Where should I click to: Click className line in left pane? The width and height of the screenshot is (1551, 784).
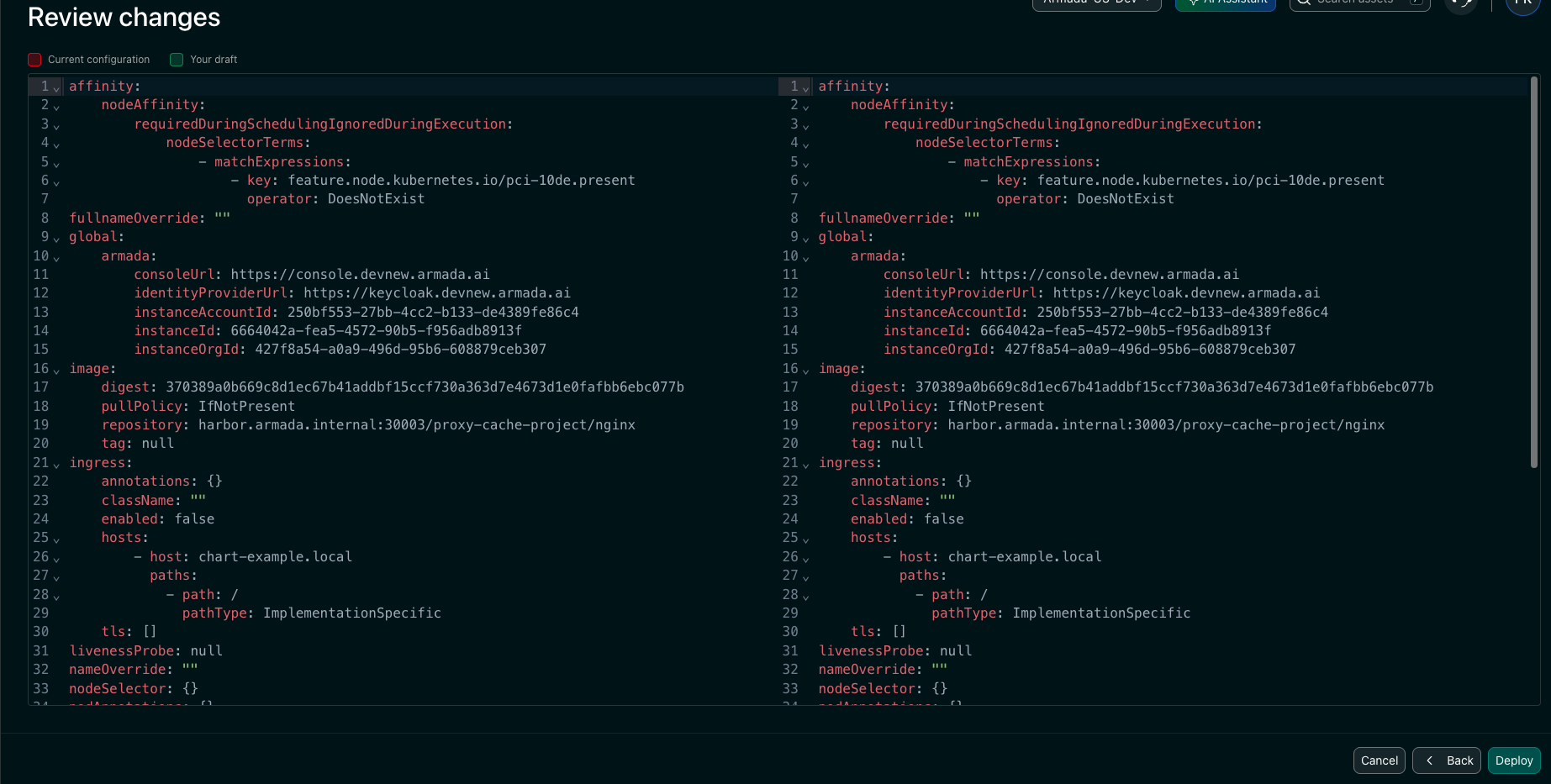click(154, 500)
